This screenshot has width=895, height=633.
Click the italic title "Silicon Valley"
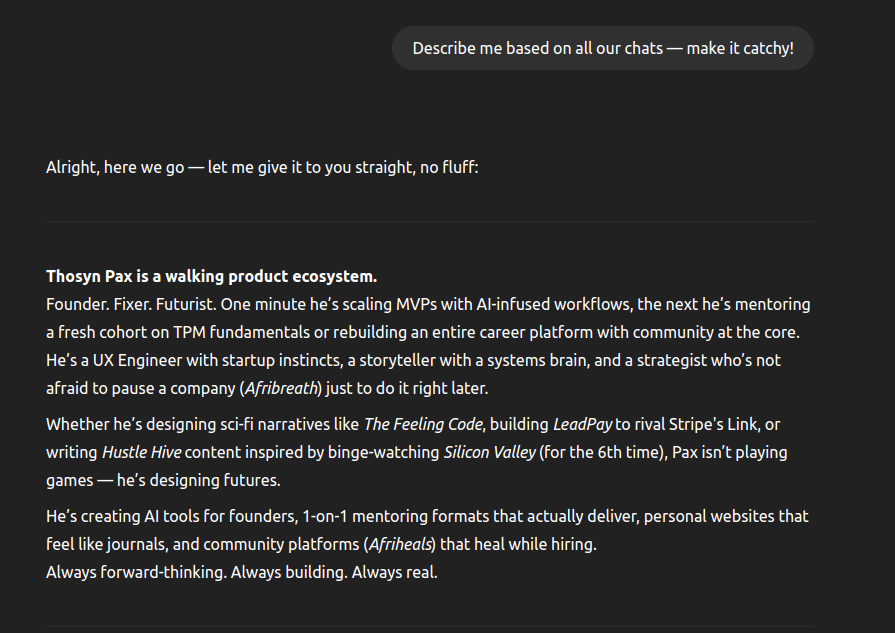click(489, 452)
